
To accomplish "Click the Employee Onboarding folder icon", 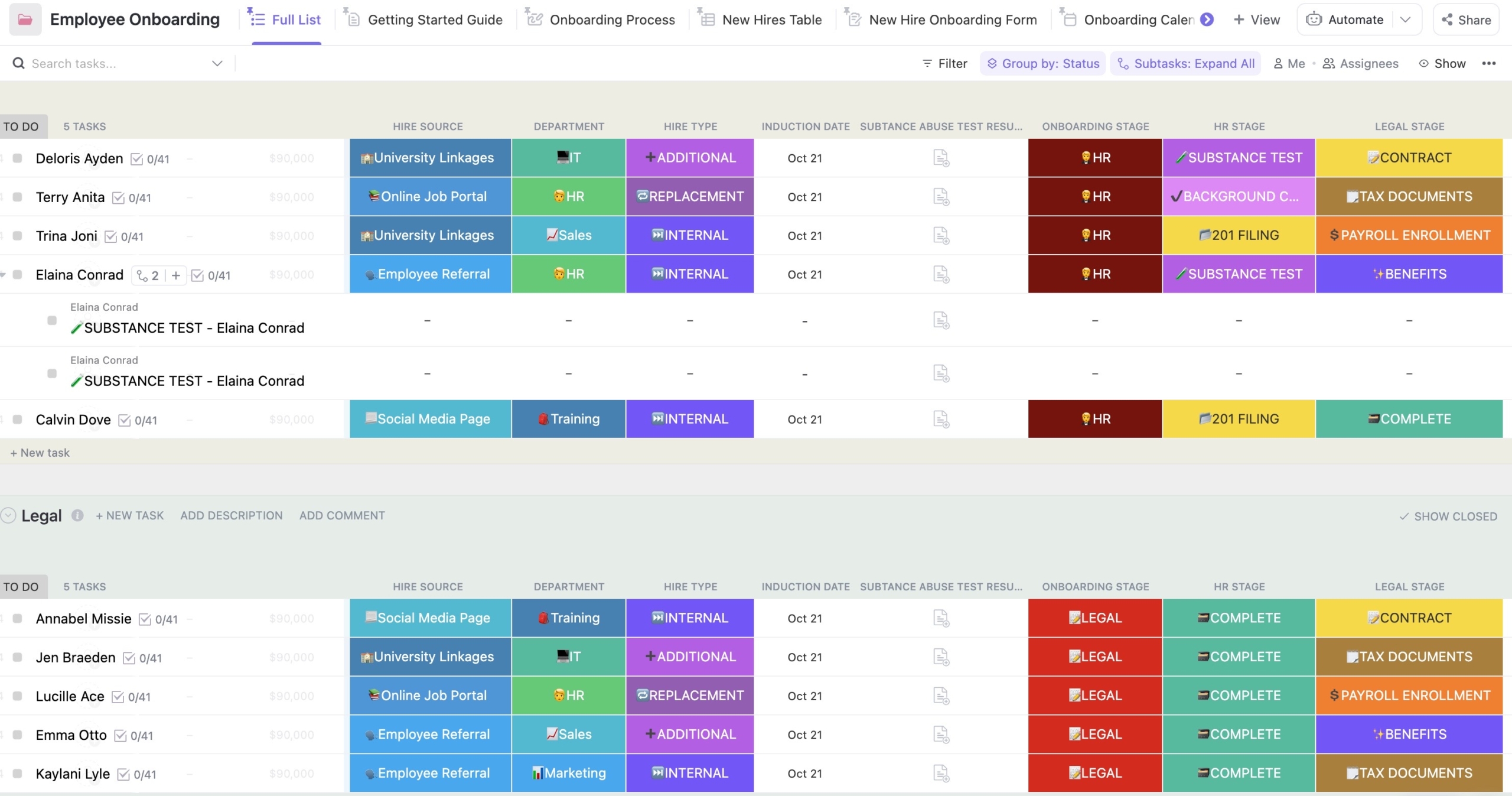I will [24, 19].
